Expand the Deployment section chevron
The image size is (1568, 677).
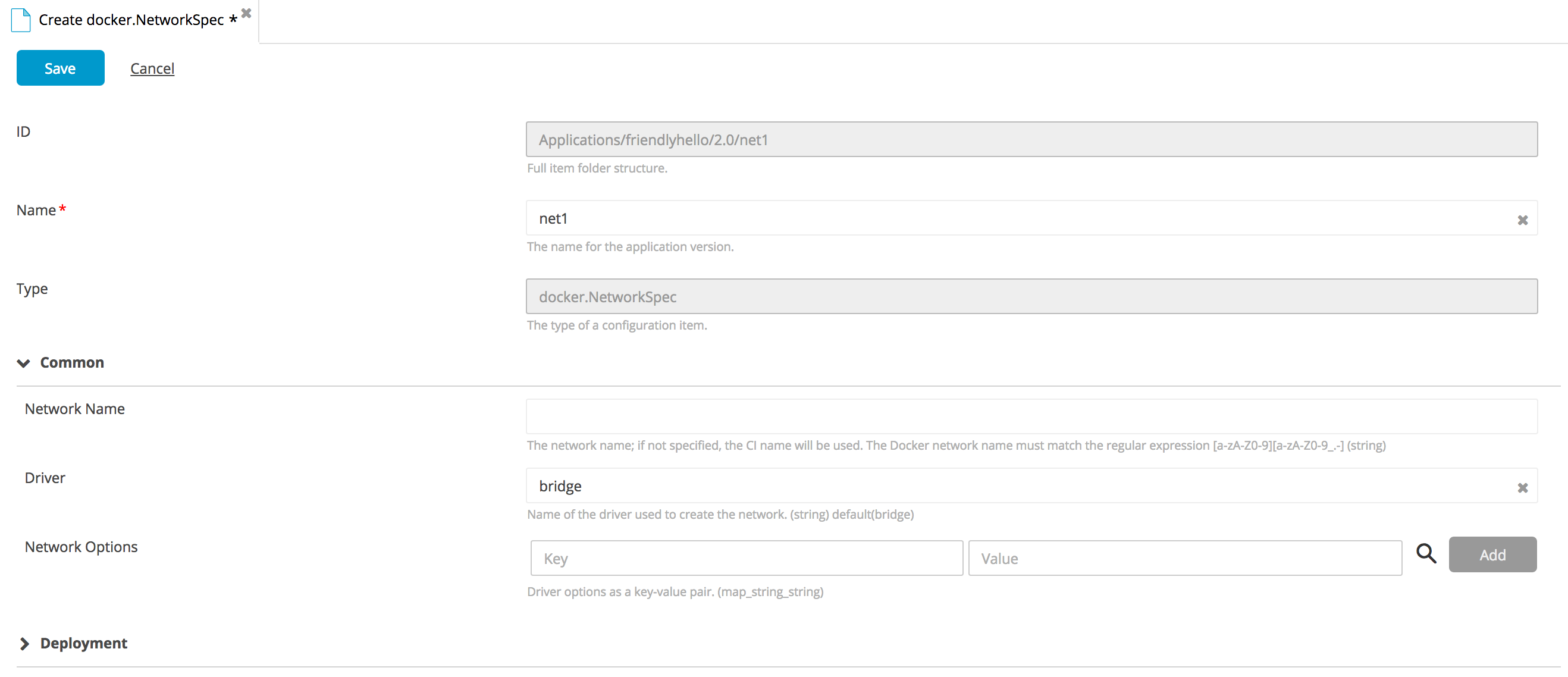pos(24,644)
